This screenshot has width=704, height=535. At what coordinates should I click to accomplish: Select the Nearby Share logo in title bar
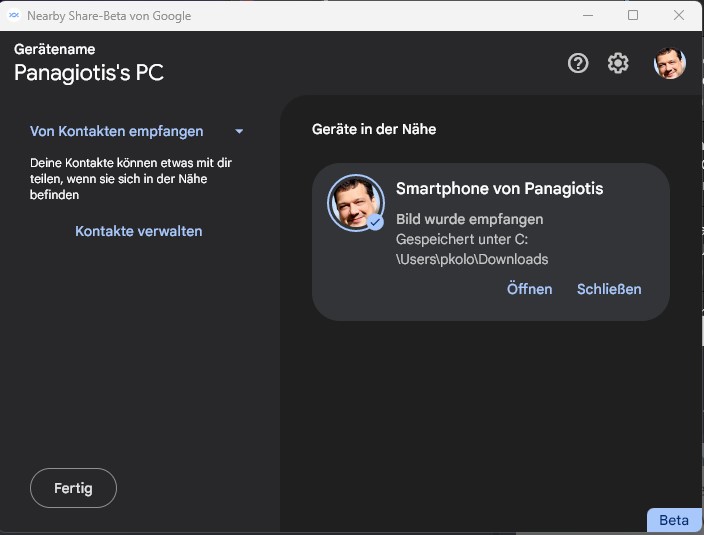(14, 15)
